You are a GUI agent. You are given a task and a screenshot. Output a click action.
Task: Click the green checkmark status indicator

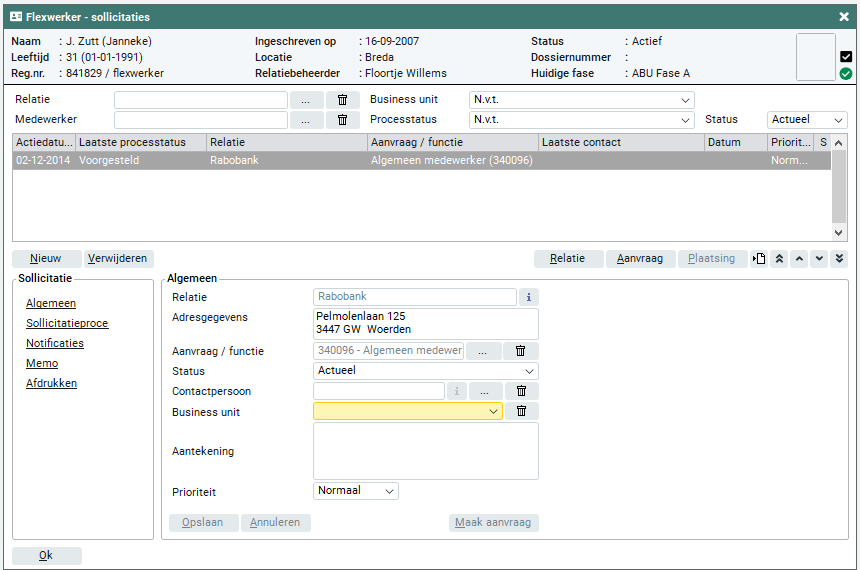[x=846, y=73]
